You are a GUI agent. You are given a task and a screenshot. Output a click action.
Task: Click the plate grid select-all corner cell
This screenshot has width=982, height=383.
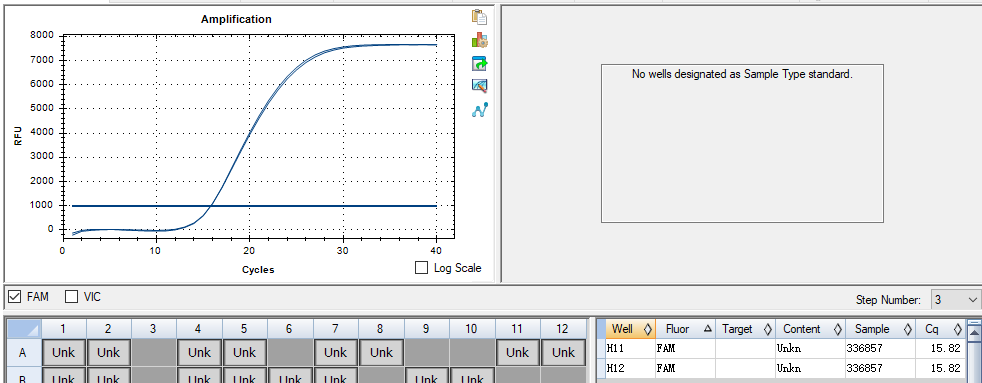click(23, 329)
